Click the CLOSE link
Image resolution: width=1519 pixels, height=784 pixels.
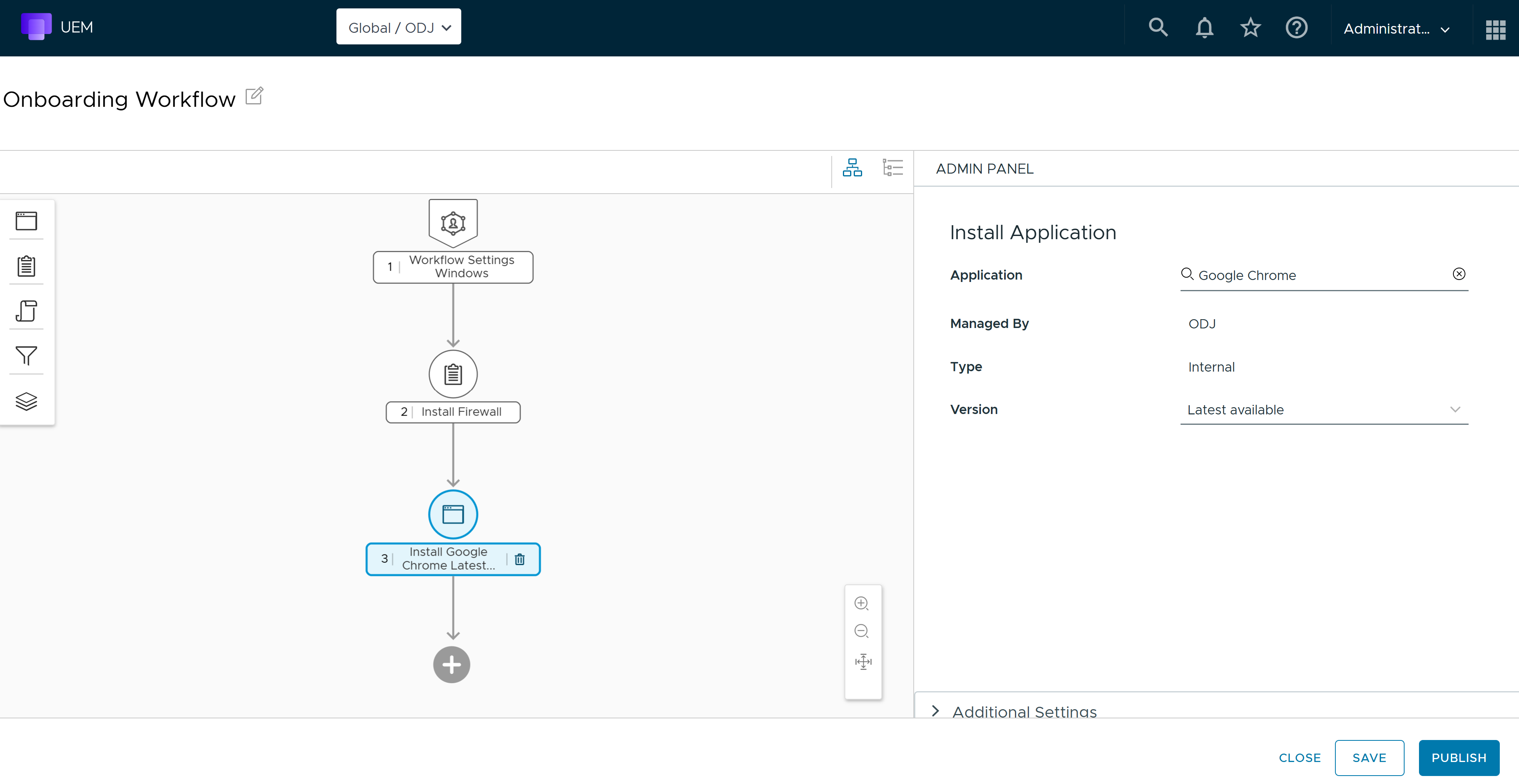tap(1300, 758)
